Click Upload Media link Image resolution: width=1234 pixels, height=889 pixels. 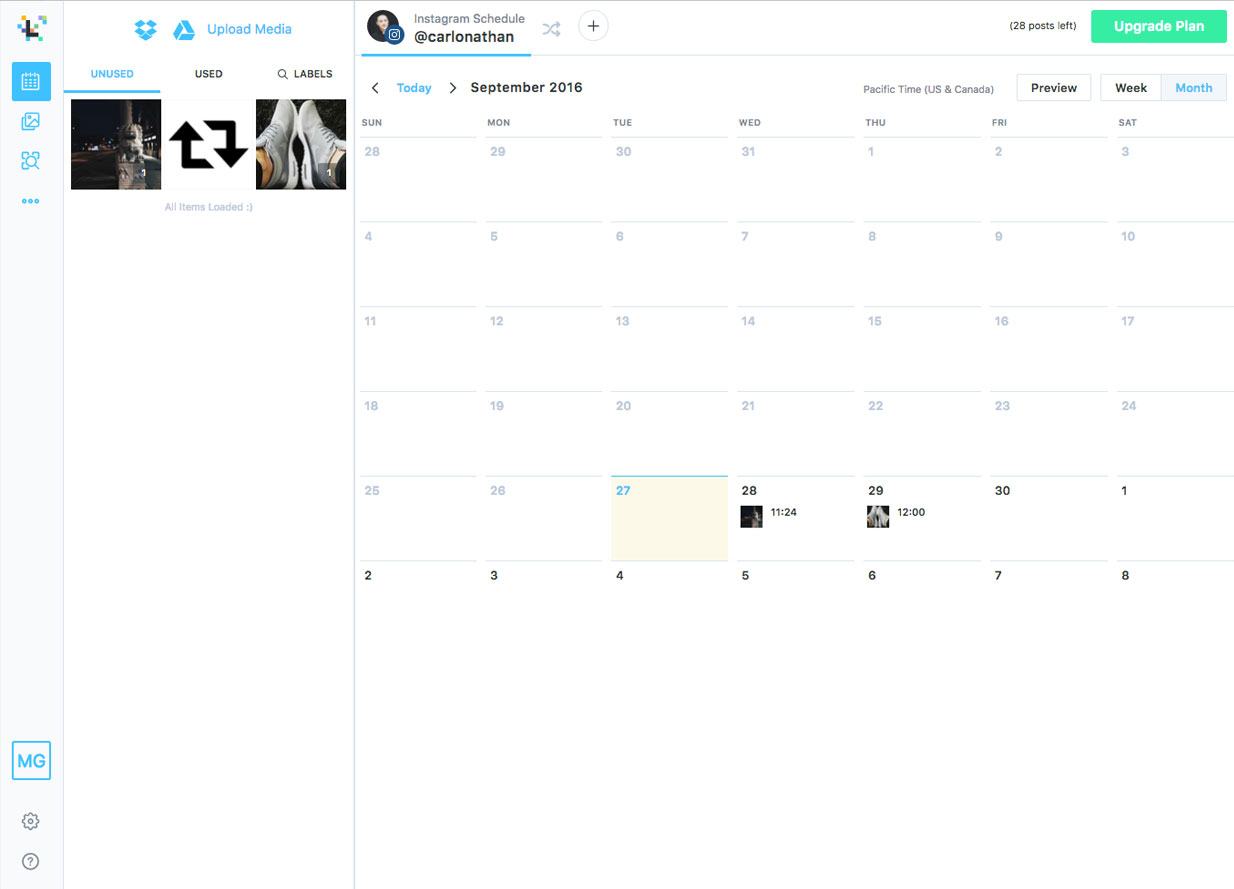[249, 29]
